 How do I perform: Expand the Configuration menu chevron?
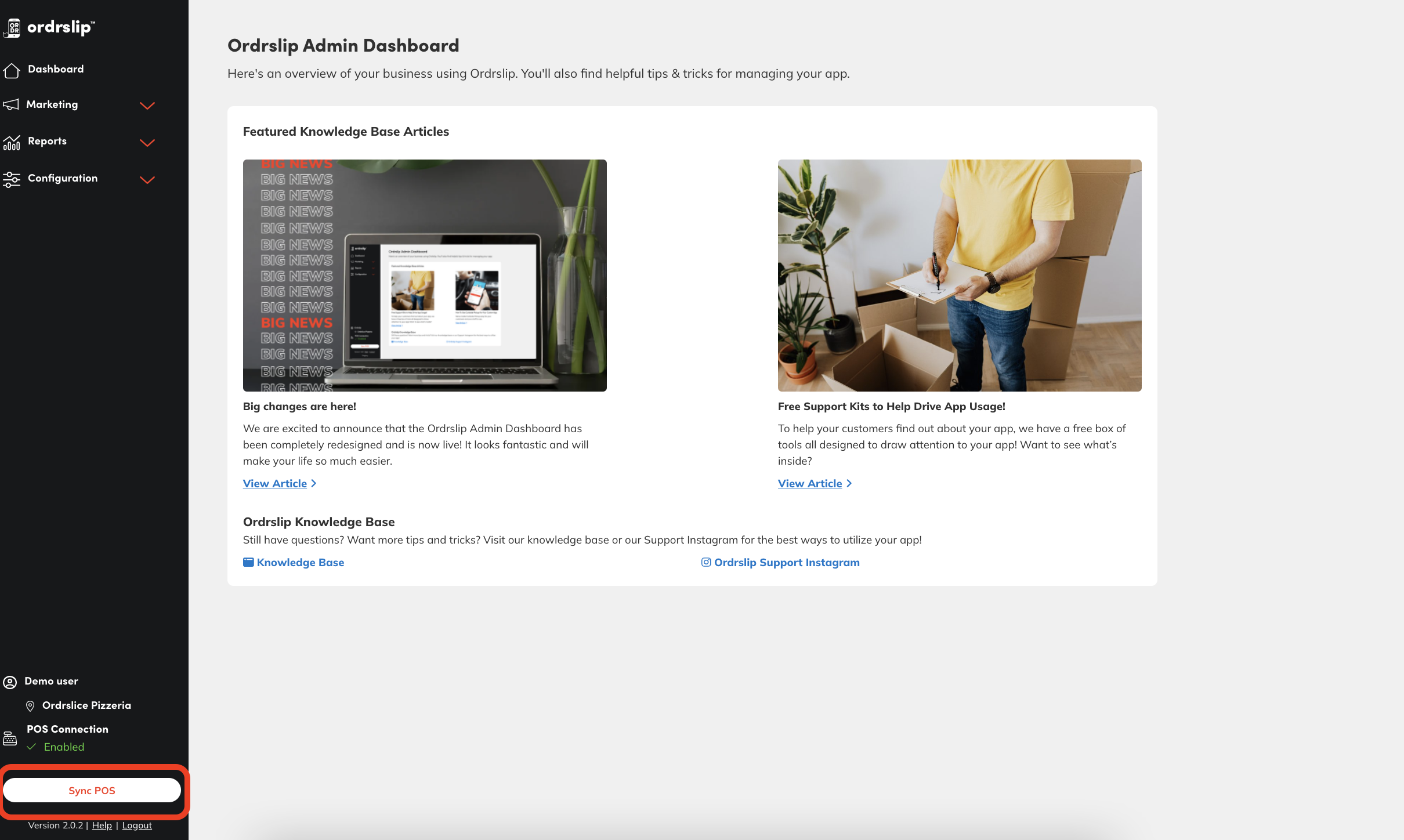pyautogui.click(x=147, y=180)
